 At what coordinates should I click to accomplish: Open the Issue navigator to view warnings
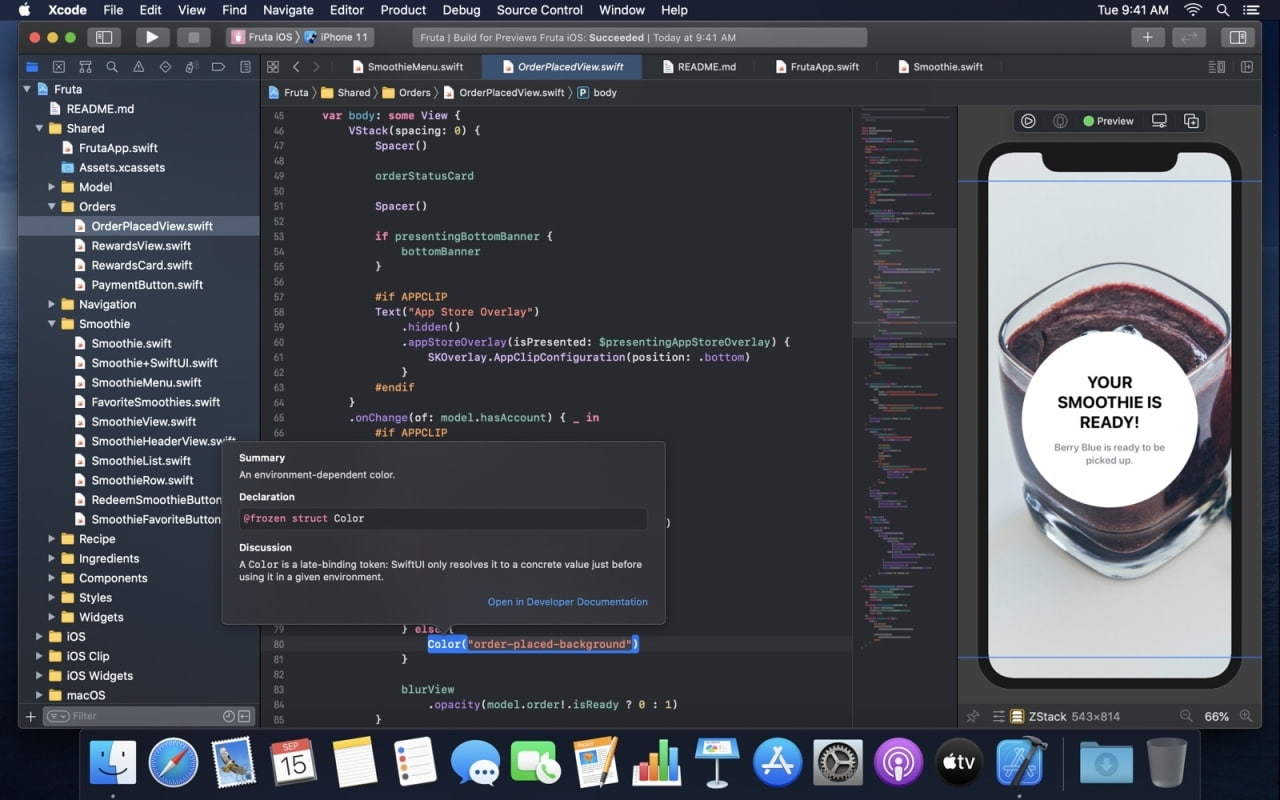tap(138, 66)
